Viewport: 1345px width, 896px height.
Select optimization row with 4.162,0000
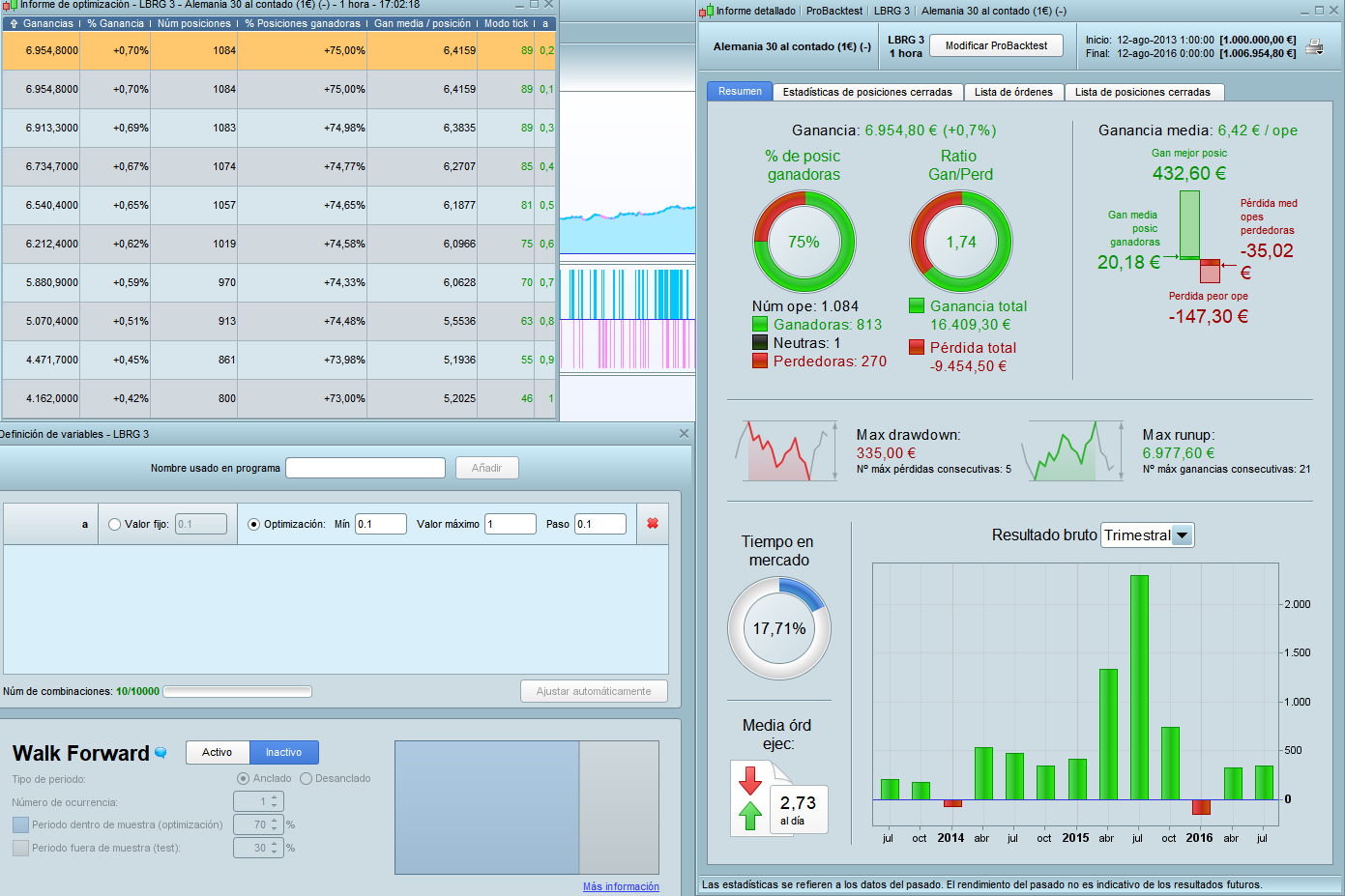279,398
